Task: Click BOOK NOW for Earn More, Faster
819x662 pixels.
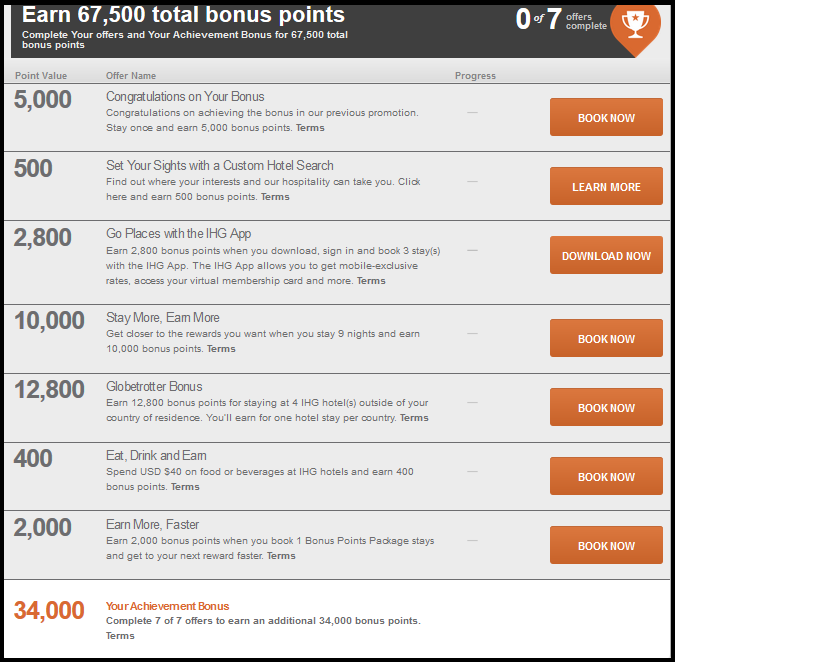Action: pyautogui.click(x=606, y=545)
